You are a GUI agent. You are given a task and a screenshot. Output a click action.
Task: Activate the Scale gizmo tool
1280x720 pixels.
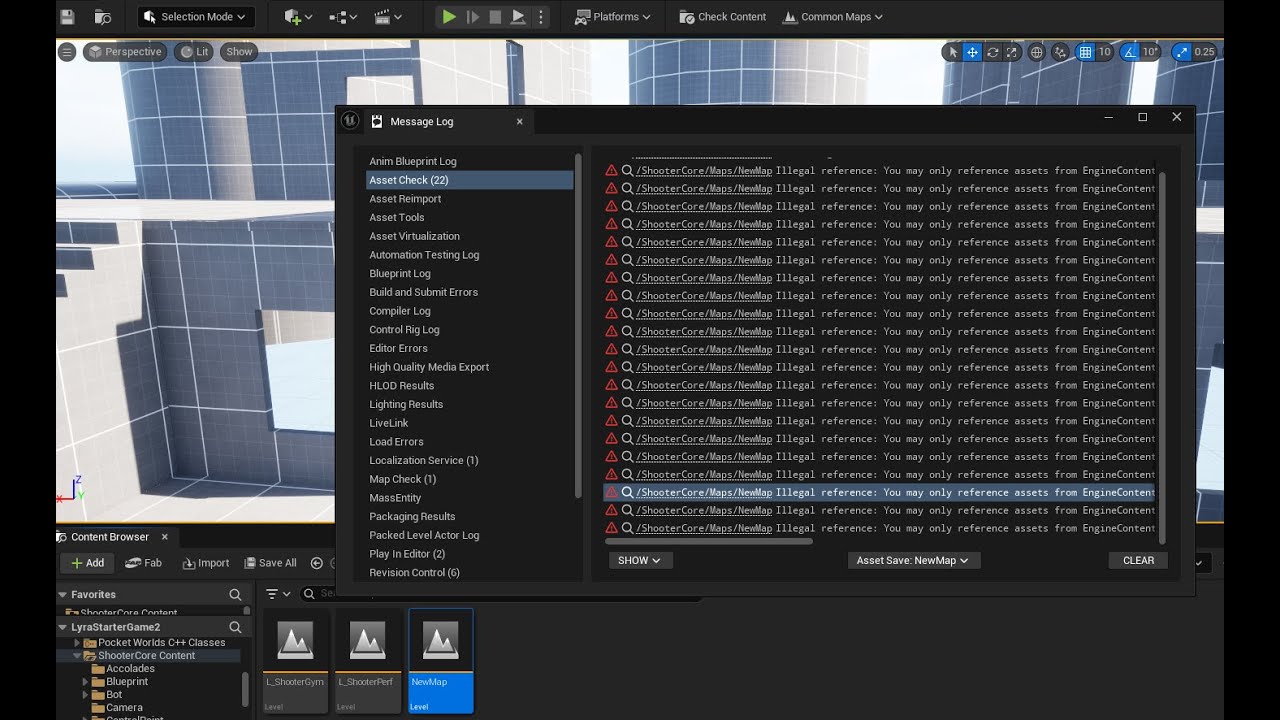[1011, 52]
